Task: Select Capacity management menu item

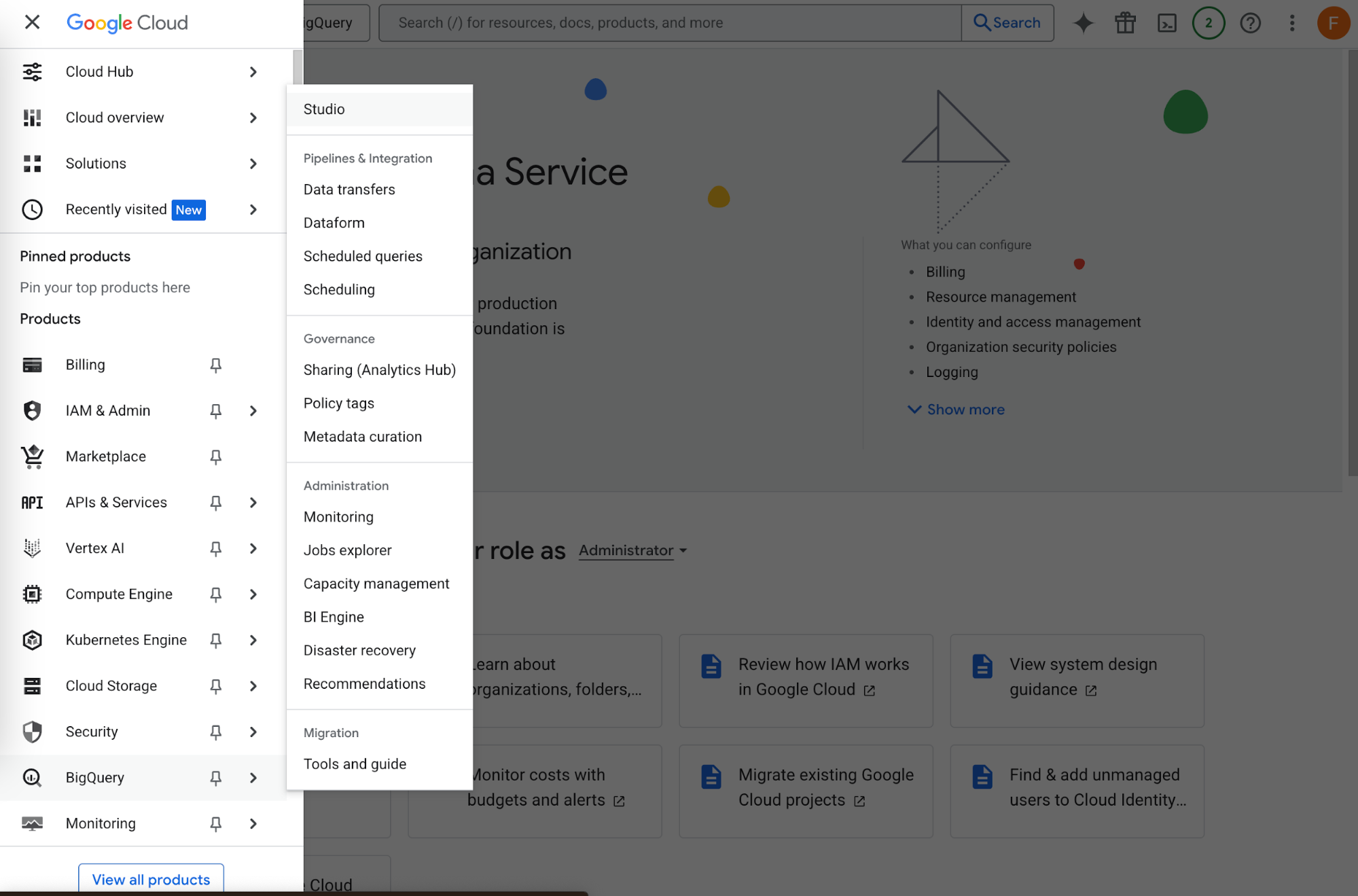Action: [x=379, y=584]
